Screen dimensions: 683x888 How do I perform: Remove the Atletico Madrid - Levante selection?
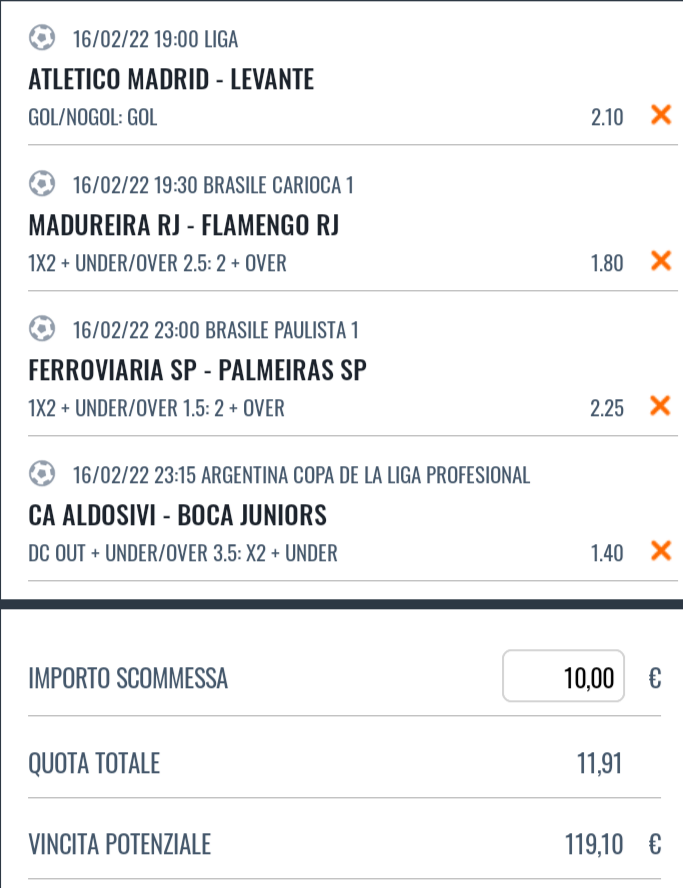661,115
